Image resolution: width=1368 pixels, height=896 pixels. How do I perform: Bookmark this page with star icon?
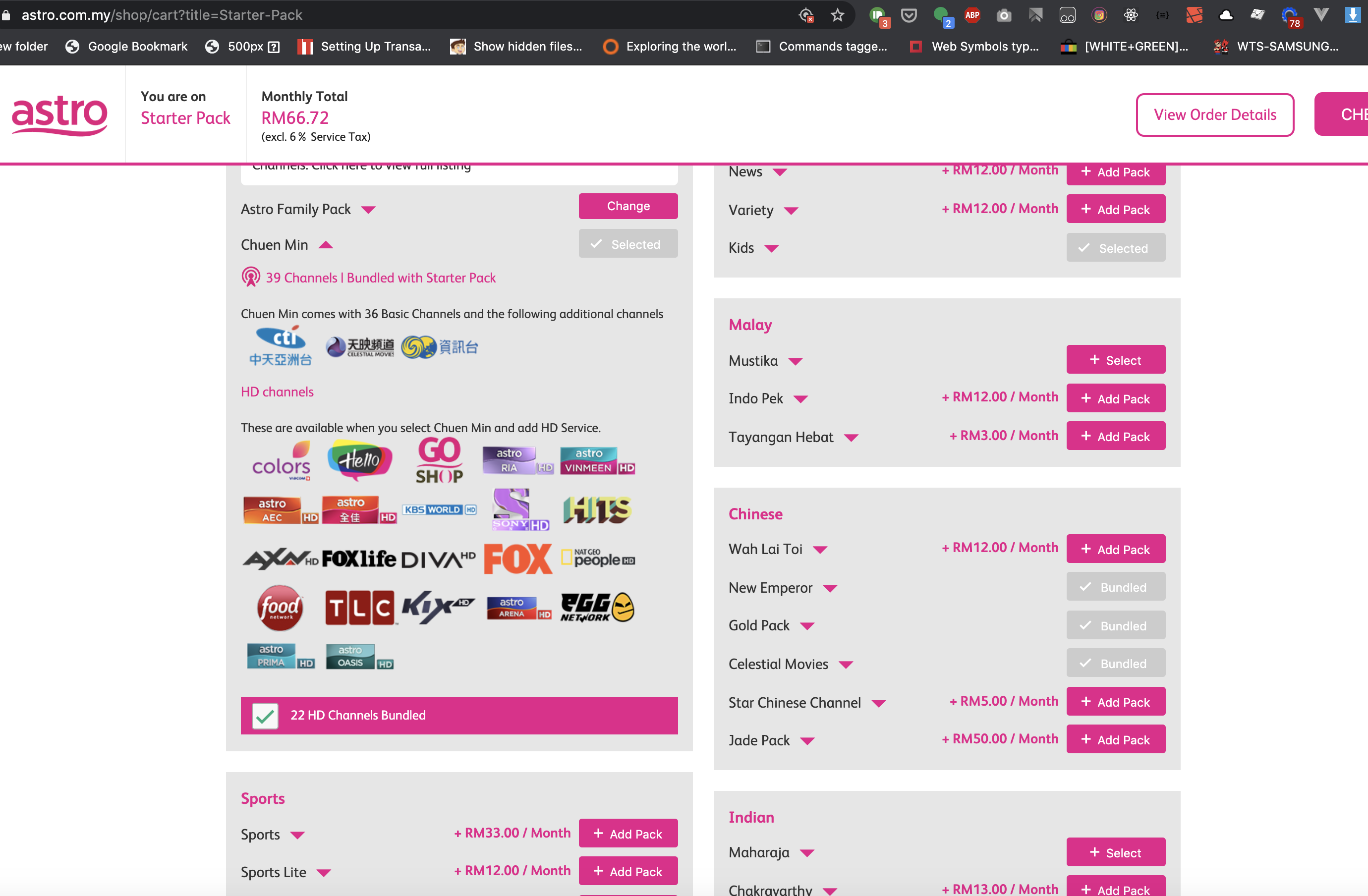click(x=837, y=15)
